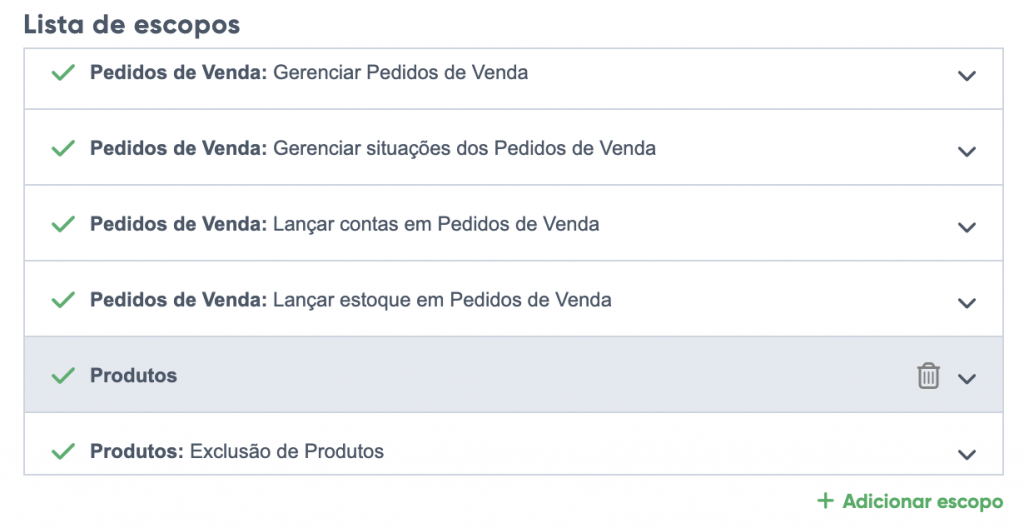Expand the Exclusão de Produtos scope chevron
The width and height of the screenshot is (1024, 528).
click(966, 454)
